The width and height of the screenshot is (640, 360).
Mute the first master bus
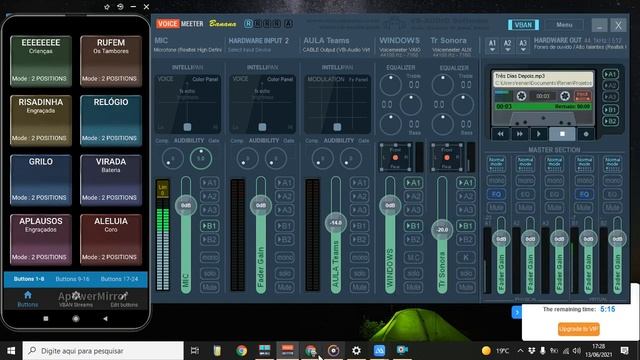tap(496, 208)
